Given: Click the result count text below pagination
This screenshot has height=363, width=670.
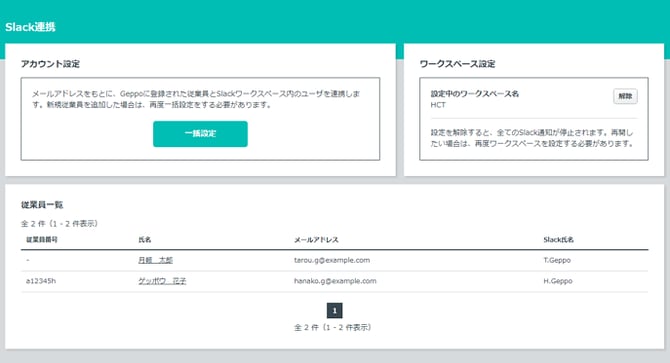Looking at the screenshot, I should (x=332, y=328).
